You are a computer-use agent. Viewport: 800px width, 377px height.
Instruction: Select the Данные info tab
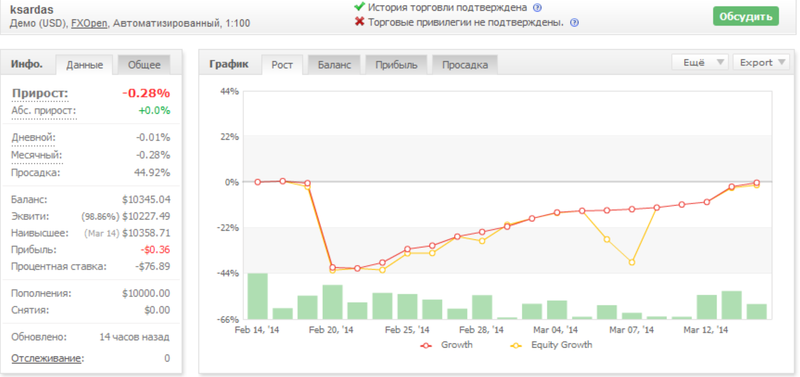click(84, 65)
